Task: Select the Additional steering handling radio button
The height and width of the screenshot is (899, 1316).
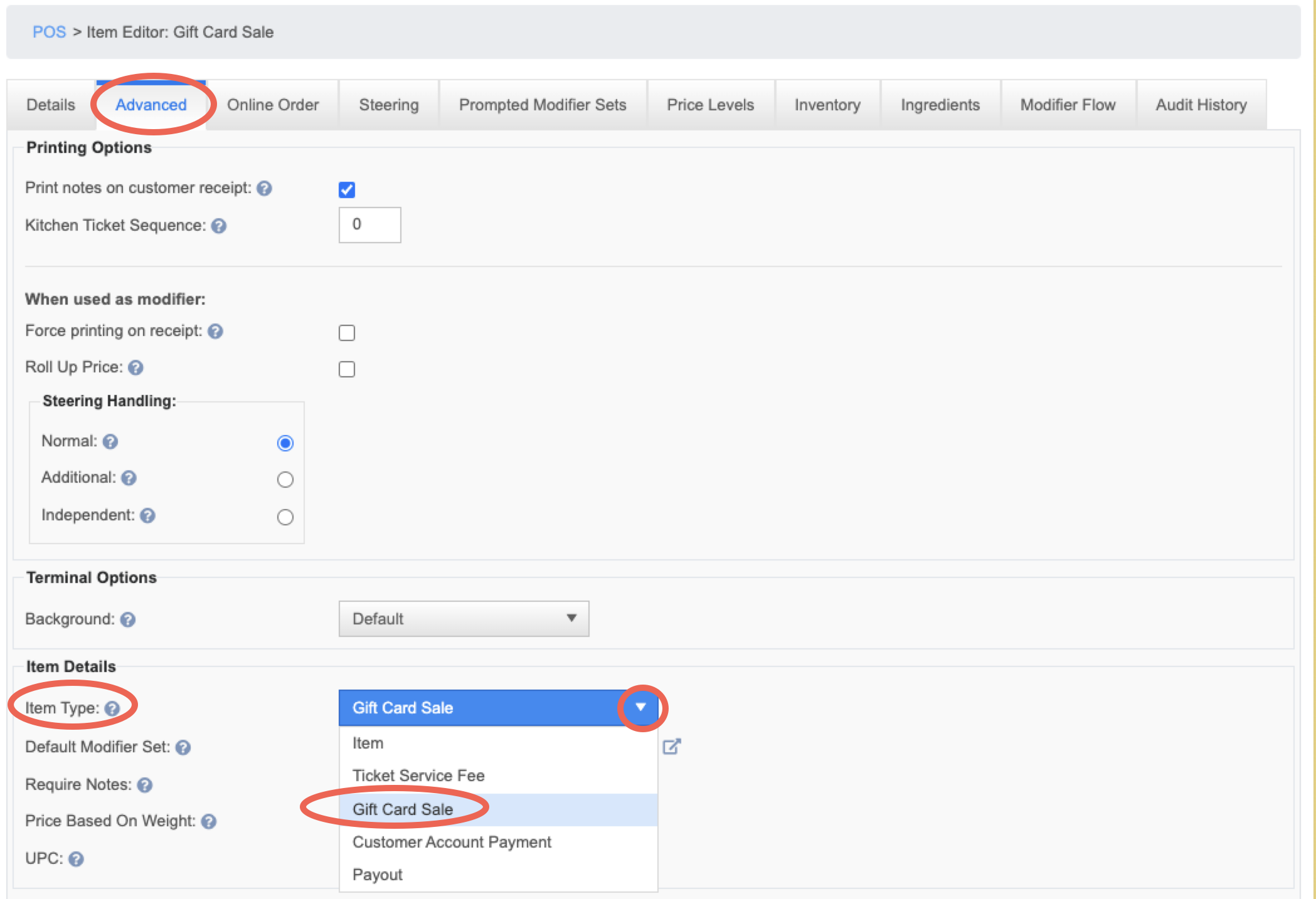Action: pos(285,480)
